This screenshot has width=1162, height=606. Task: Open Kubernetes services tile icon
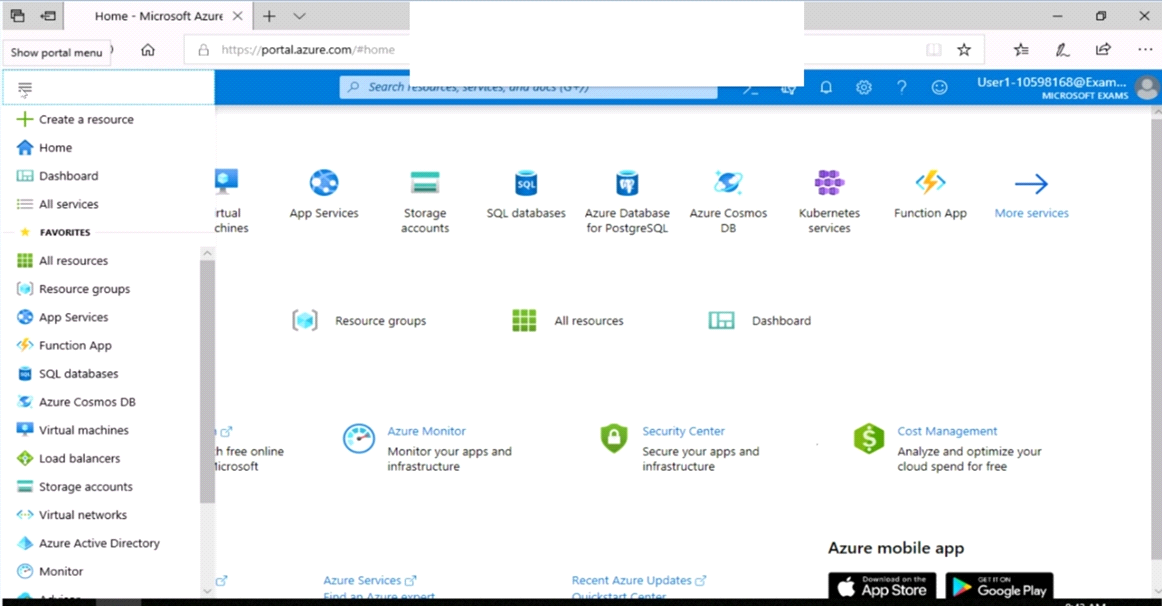click(x=829, y=182)
